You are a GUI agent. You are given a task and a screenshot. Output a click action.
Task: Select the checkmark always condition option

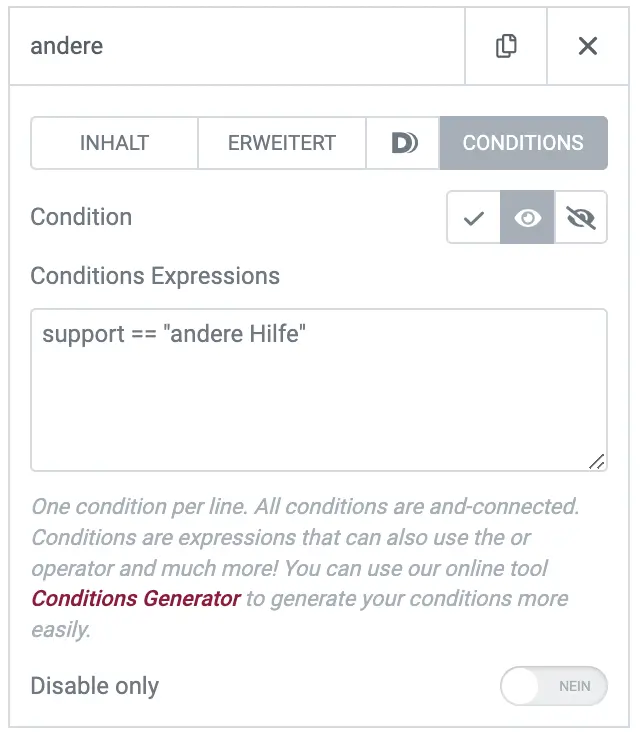click(473, 217)
